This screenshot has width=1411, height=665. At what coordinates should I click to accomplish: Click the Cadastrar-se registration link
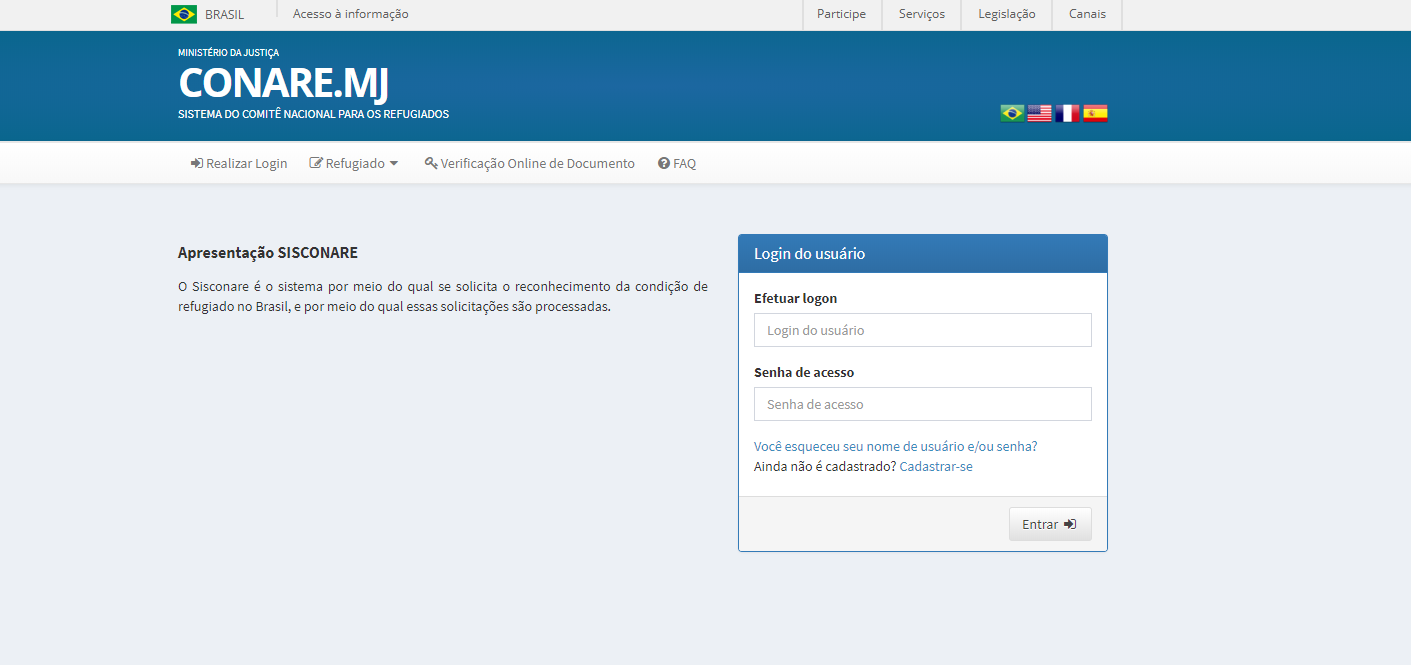tap(936, 466)
